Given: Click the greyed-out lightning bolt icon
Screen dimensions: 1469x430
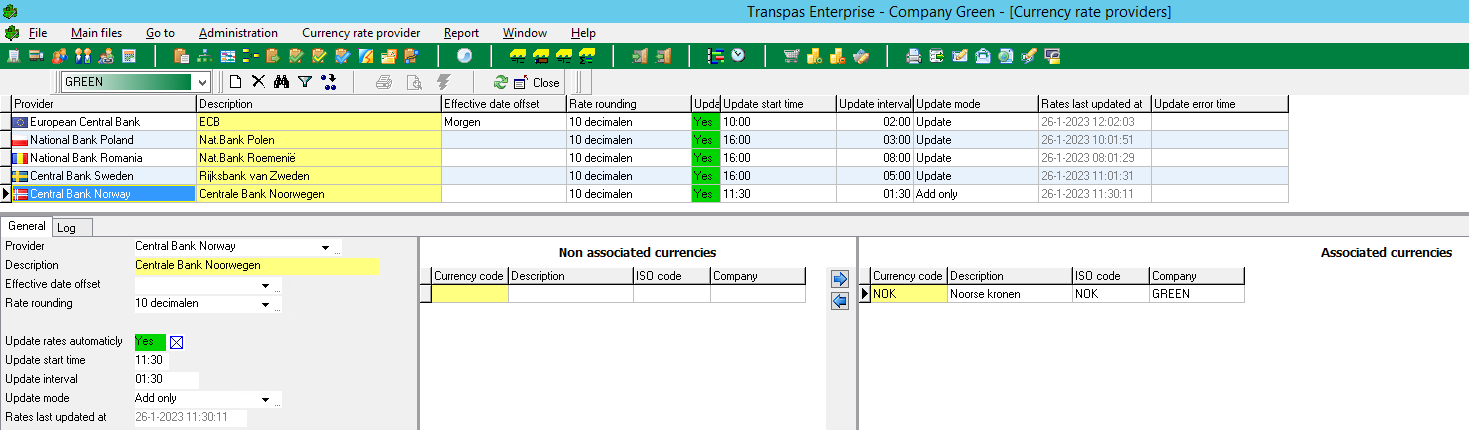Looking at the screenshot, I should click(443, 82).
